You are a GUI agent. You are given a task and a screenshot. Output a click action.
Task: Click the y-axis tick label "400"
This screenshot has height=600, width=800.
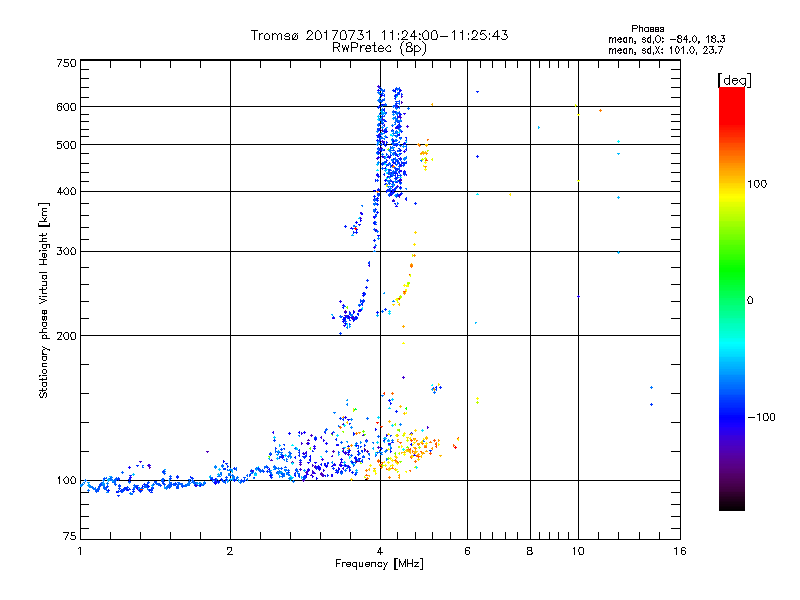click(66, 192)
